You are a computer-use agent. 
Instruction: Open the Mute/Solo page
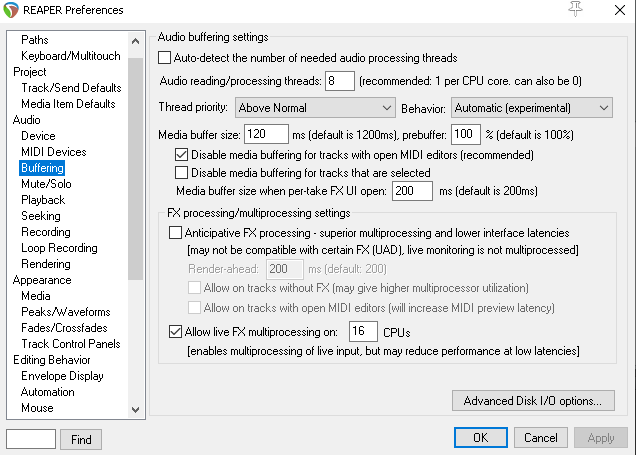46,184
